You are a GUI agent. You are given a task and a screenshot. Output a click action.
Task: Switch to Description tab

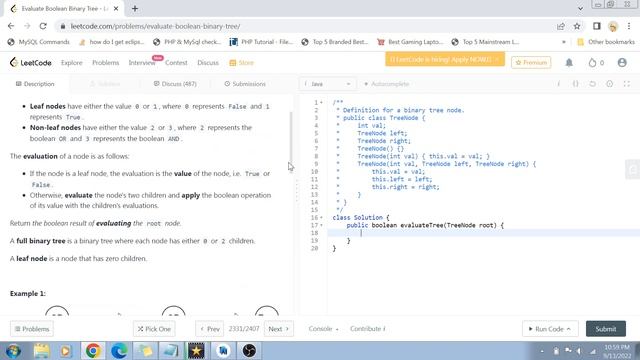(35, 84)
